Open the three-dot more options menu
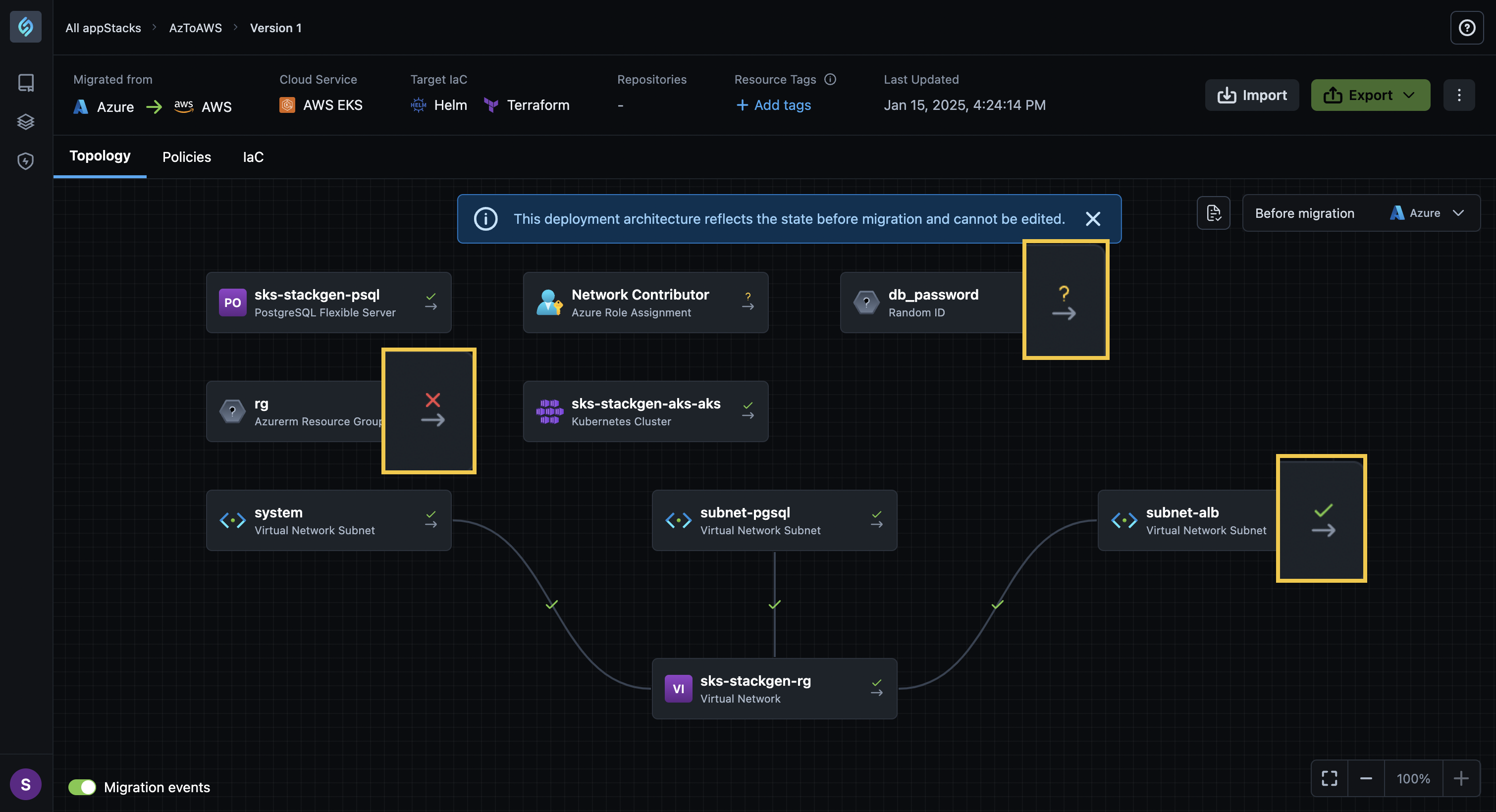 pyautogui.click(x=1458, y=95)
